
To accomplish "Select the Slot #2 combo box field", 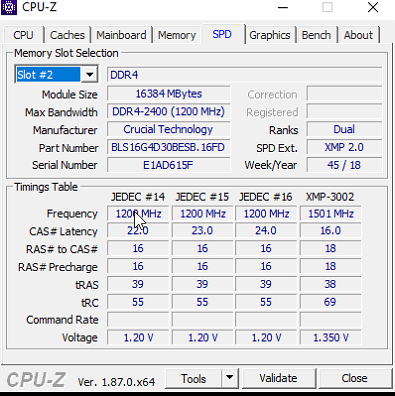I will (49, 74).
